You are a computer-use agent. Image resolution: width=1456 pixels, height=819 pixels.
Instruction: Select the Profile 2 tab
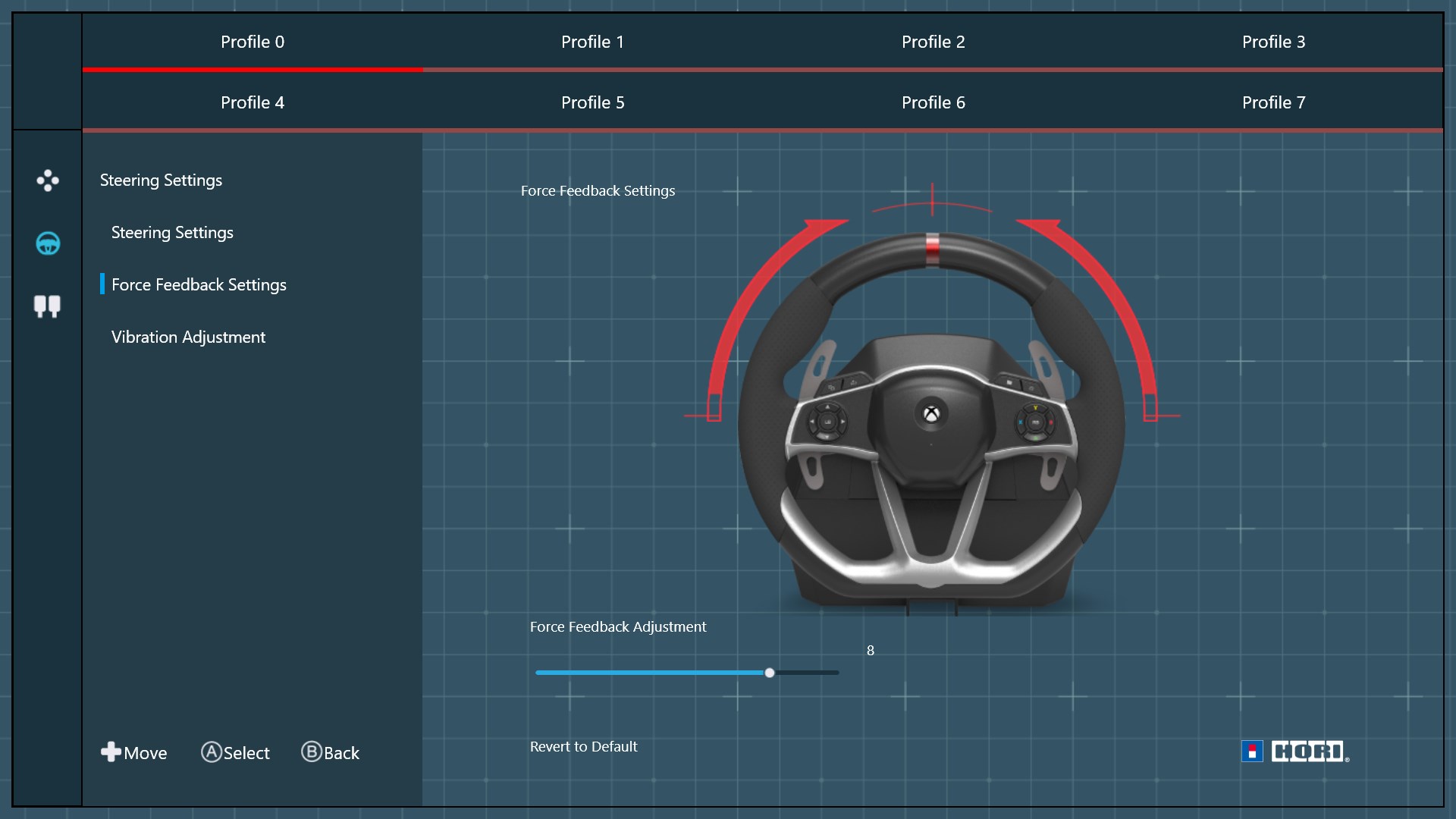point(933,42)
